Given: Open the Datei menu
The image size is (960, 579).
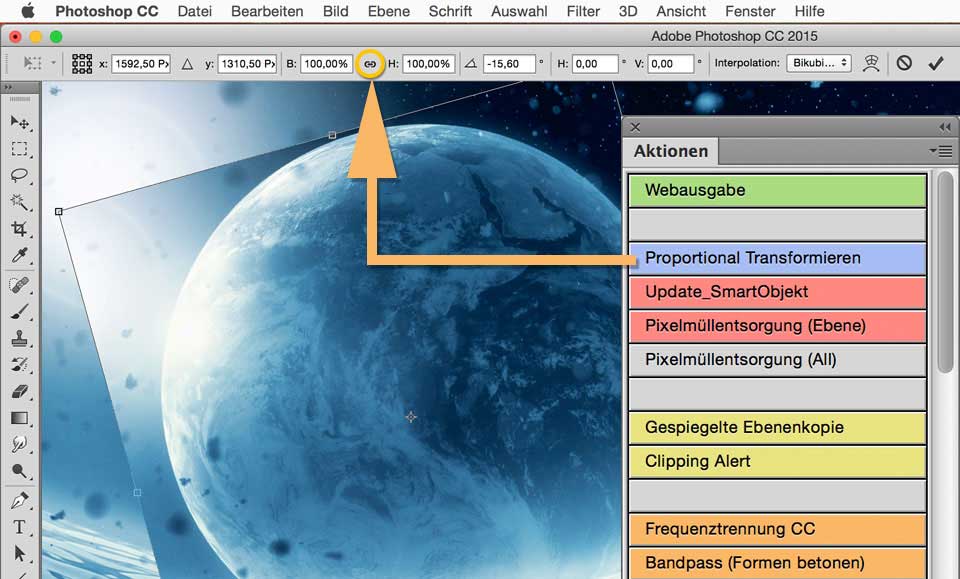Looking at the screenshot, I should click(195, 11).
